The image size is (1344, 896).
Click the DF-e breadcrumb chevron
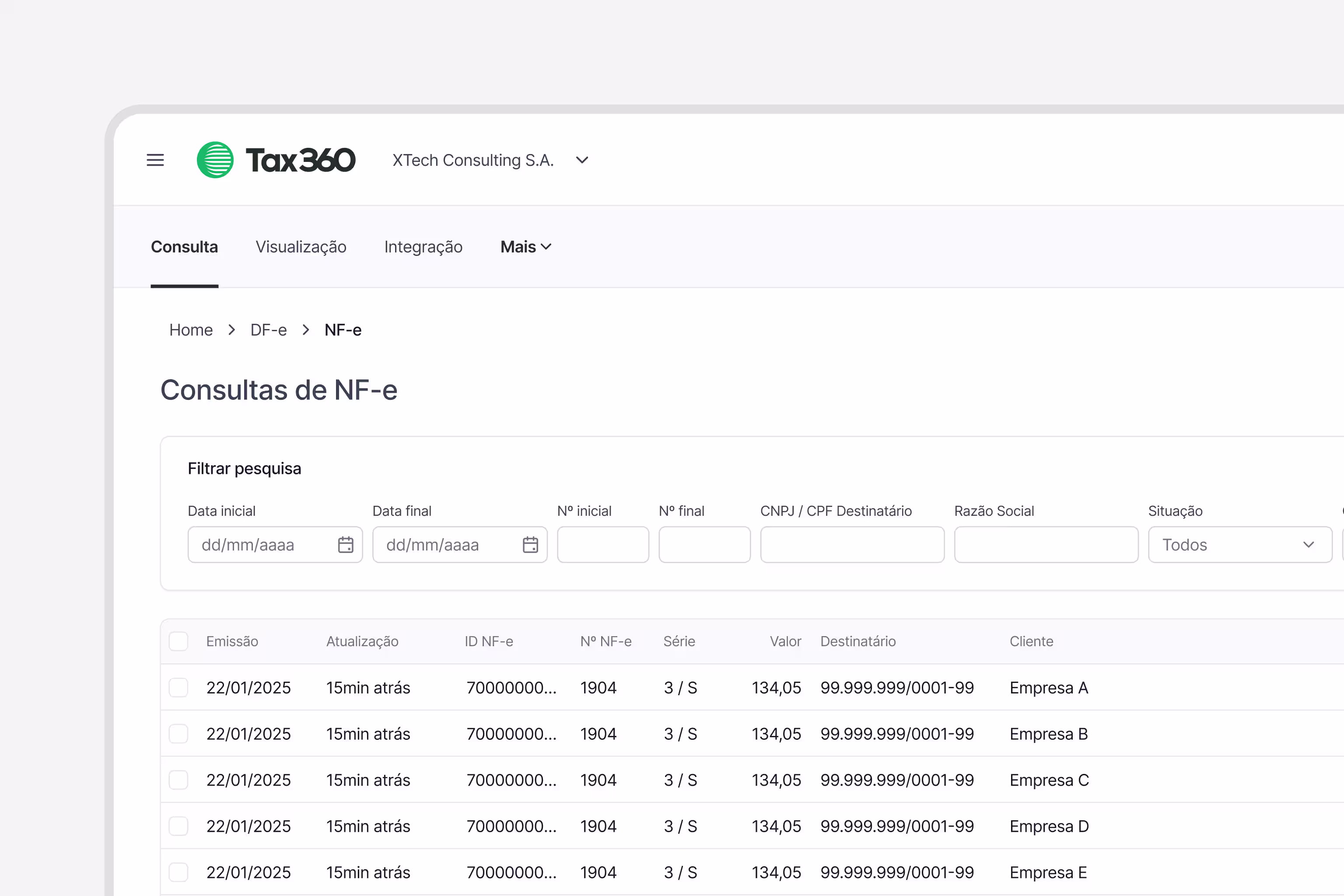[x=306, y=330]
